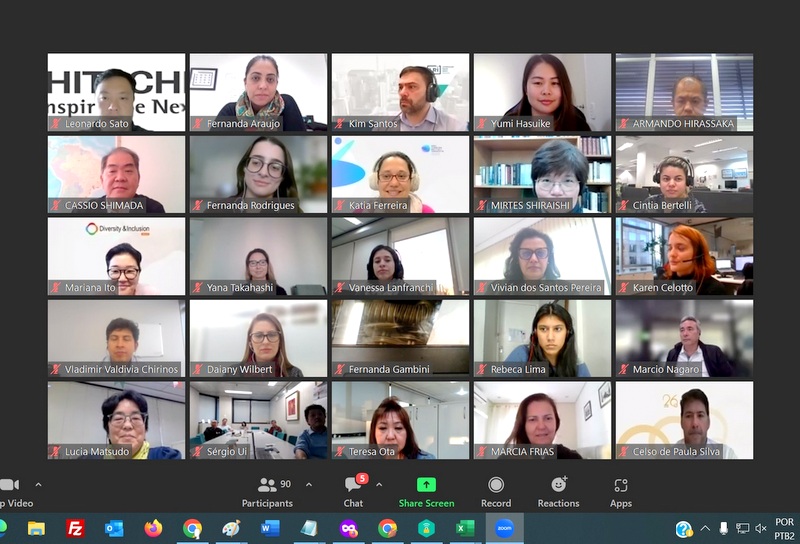This screenshot has height=544, width=800.
Task: Toggle microphone icon in the system tray
Action: coord(723,528)
